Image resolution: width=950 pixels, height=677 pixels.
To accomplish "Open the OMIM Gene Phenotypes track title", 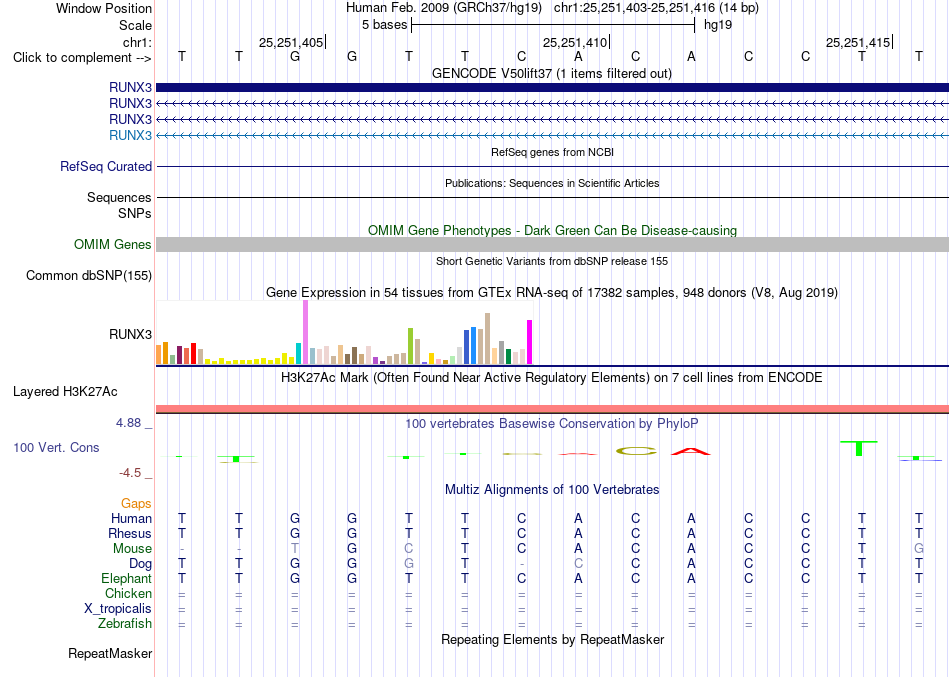I will click(552, 230).
